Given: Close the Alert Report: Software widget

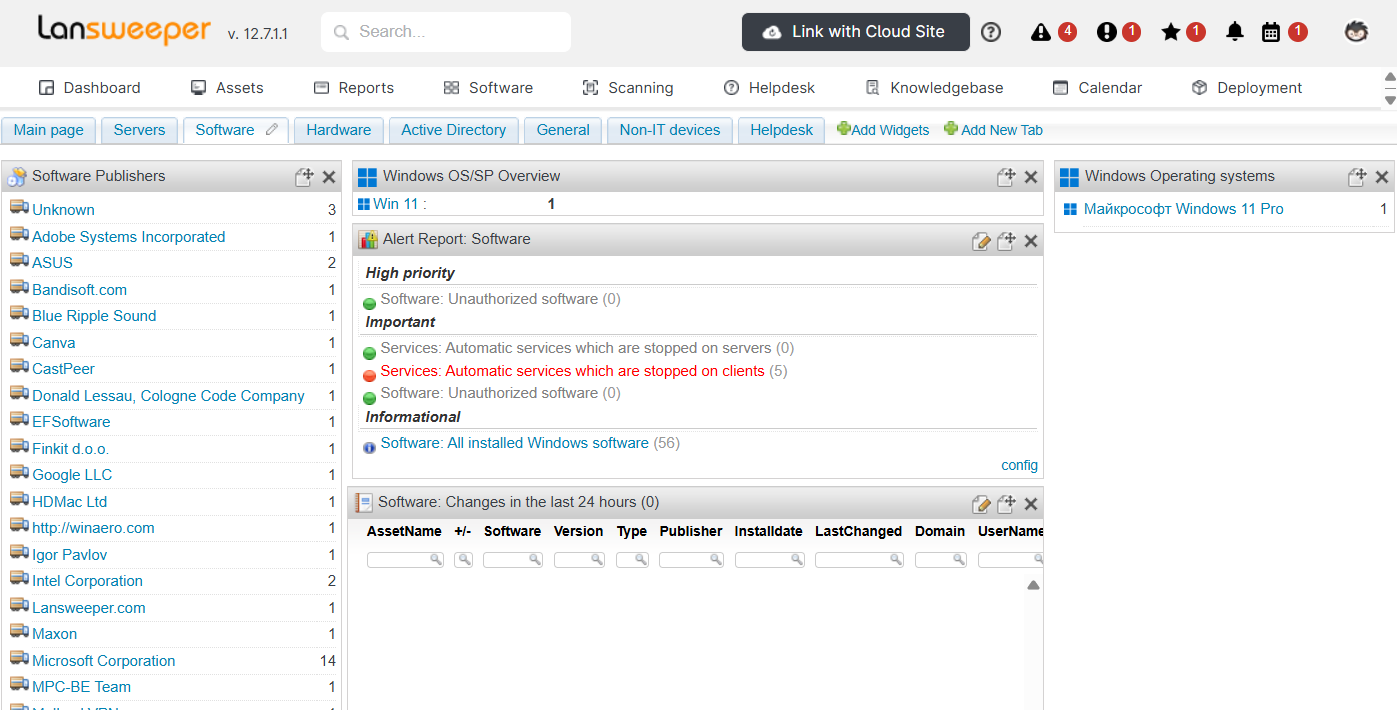Looking at the screenshot, I should point(1031,241).
